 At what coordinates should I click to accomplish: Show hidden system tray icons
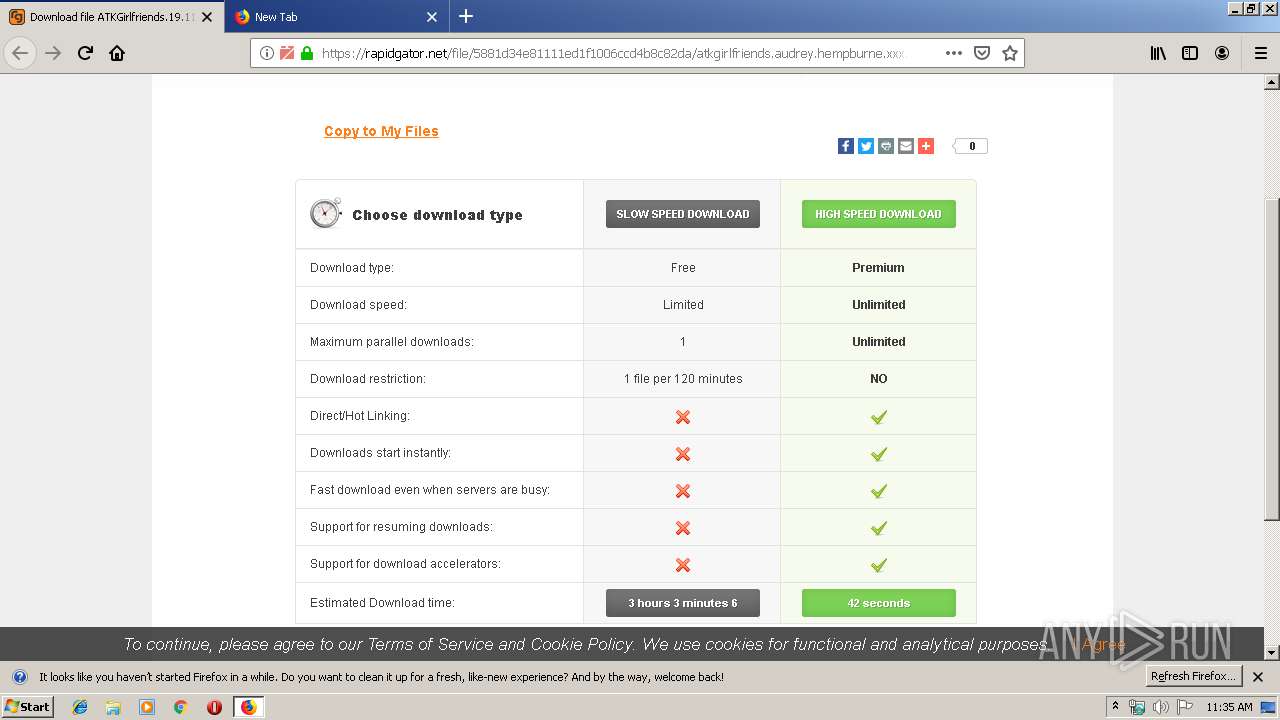click(1115, 707)
